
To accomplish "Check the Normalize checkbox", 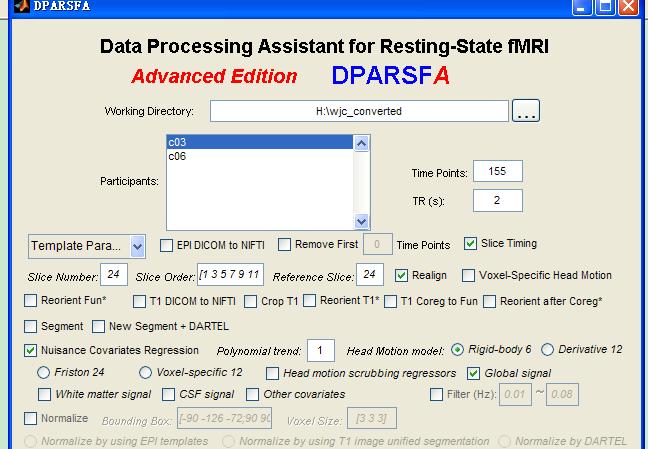I will pos(31,418).
